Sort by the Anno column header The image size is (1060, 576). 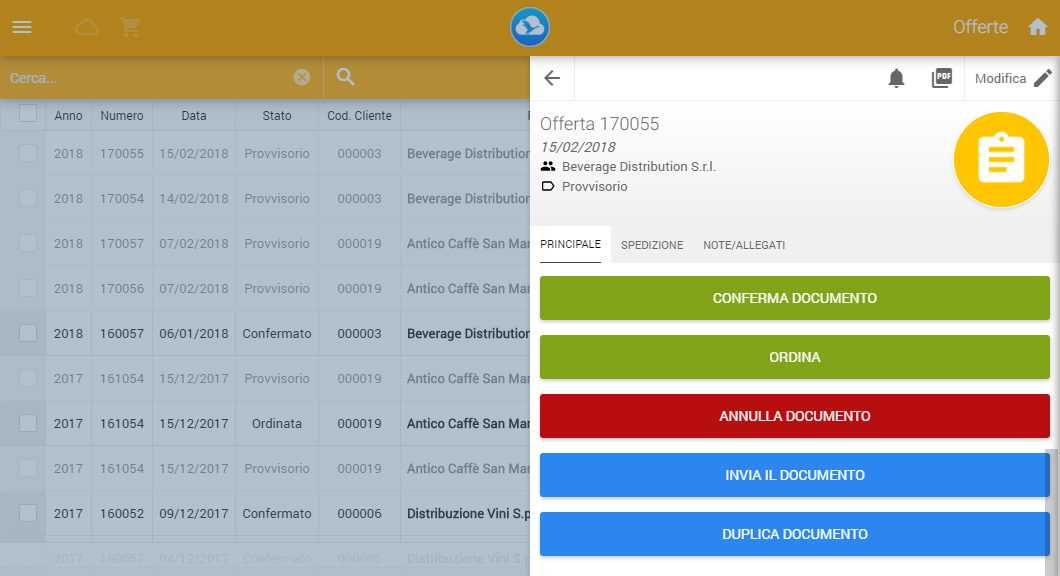pos(68,116)
